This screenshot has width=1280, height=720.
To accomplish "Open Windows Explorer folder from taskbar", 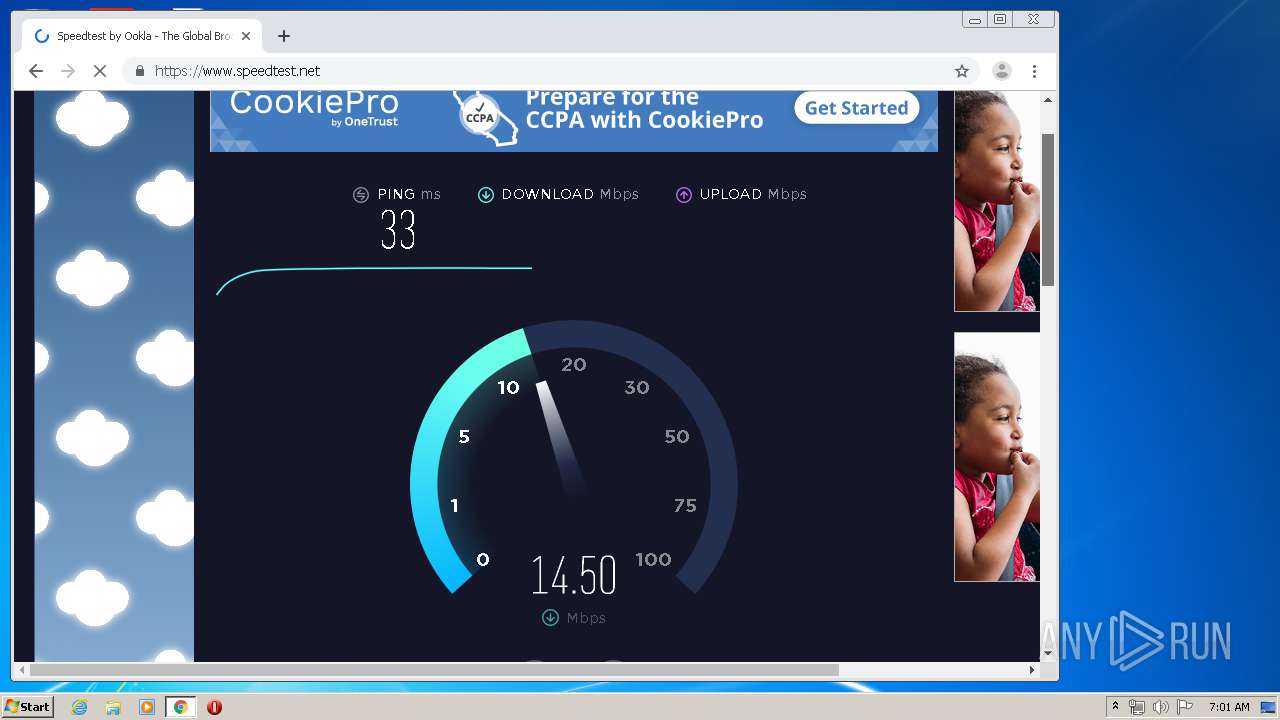I will [113, 707].
